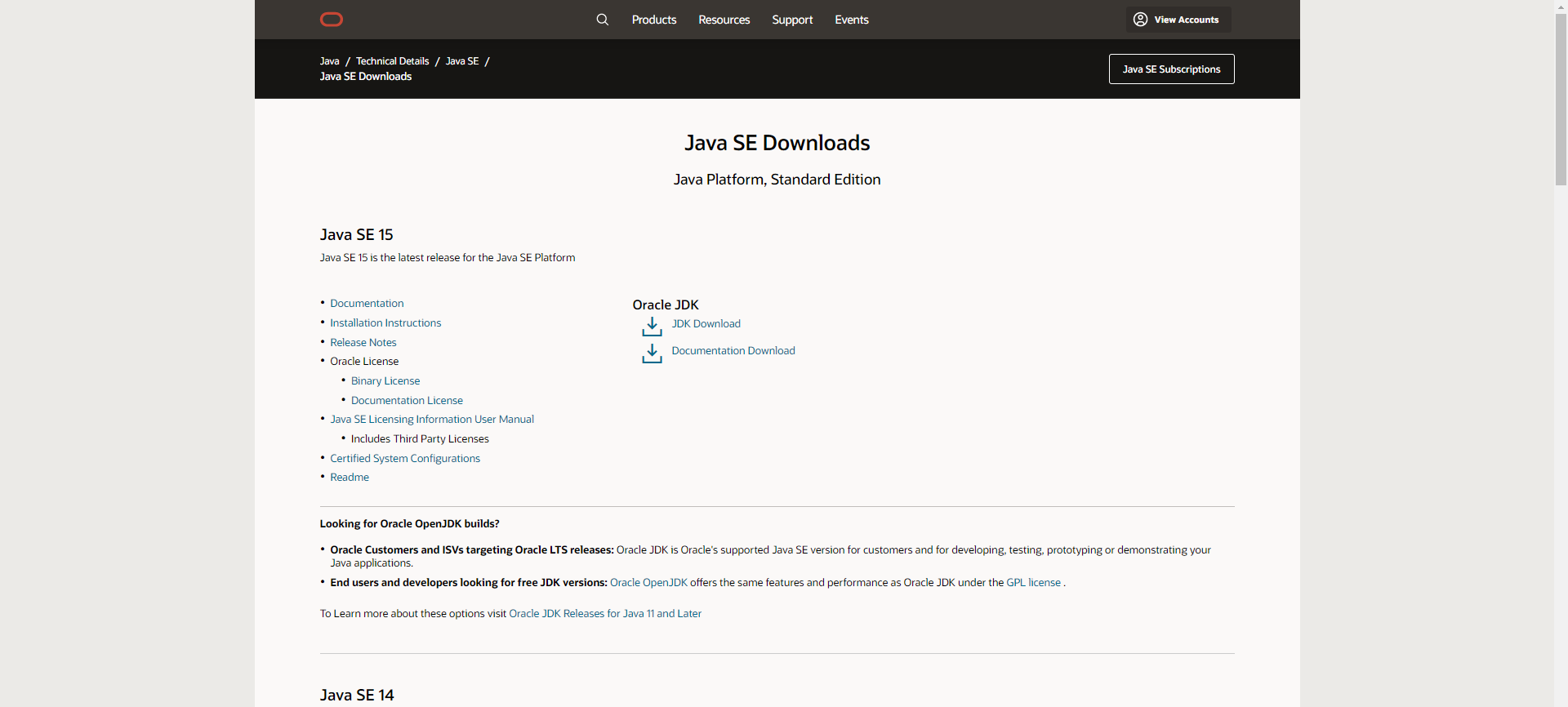1568x707 pixels.
Task: Open the Installation Instructions link
Action: 385,323
